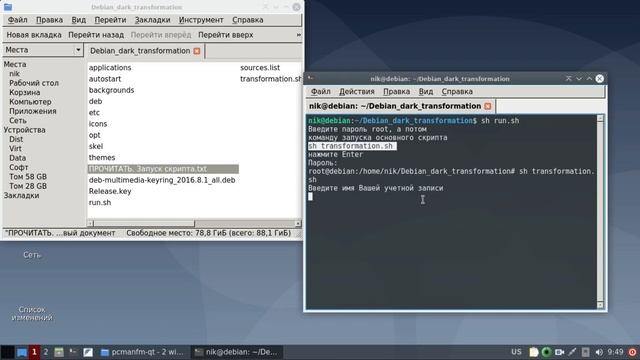Click the camera recorder tray icon
Screen dimensions: 640x360
pos(559,352)
